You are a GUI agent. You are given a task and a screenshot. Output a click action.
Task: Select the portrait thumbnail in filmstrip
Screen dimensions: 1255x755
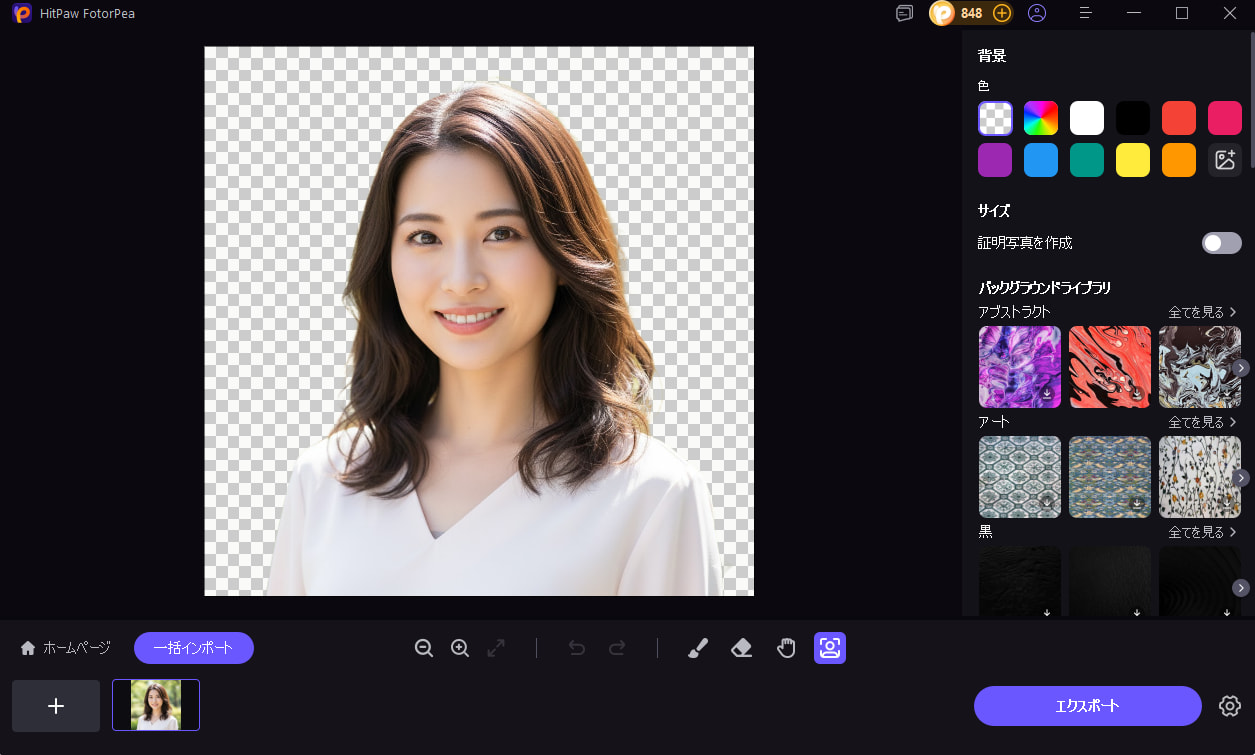[156, 705]
